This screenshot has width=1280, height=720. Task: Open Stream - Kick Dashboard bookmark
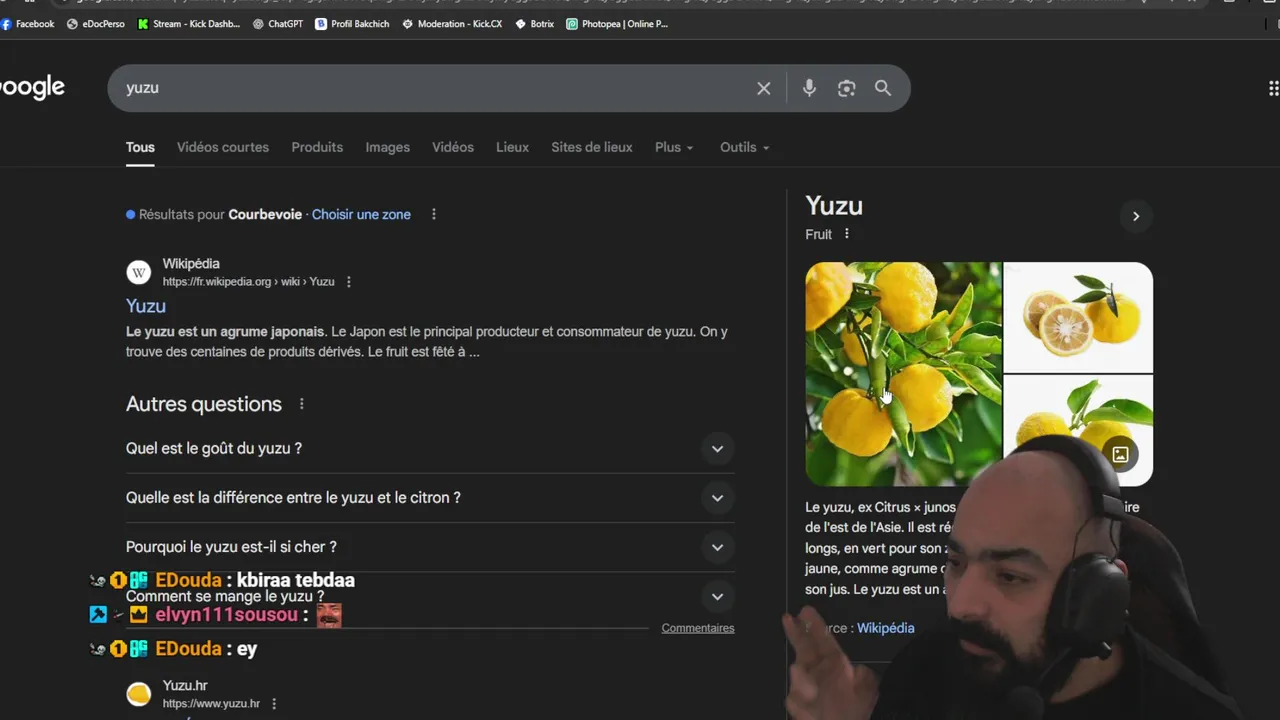189,24
